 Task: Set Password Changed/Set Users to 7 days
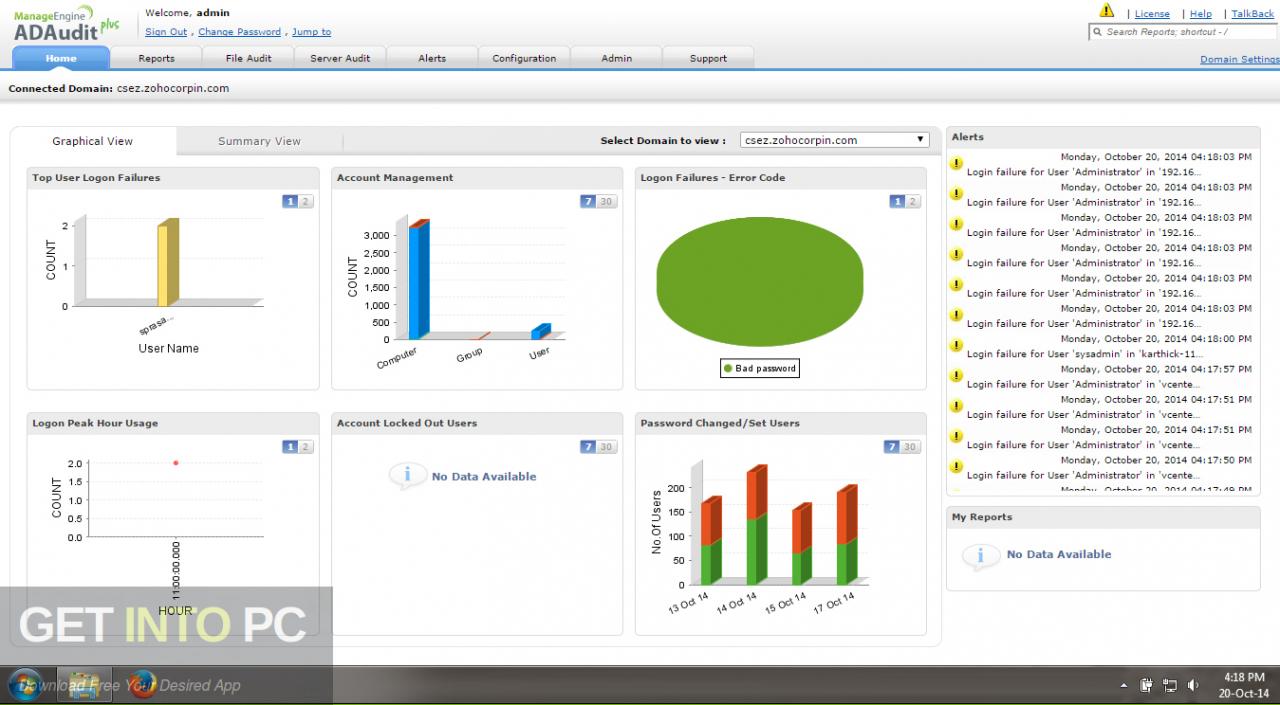(x=892, y=447)
